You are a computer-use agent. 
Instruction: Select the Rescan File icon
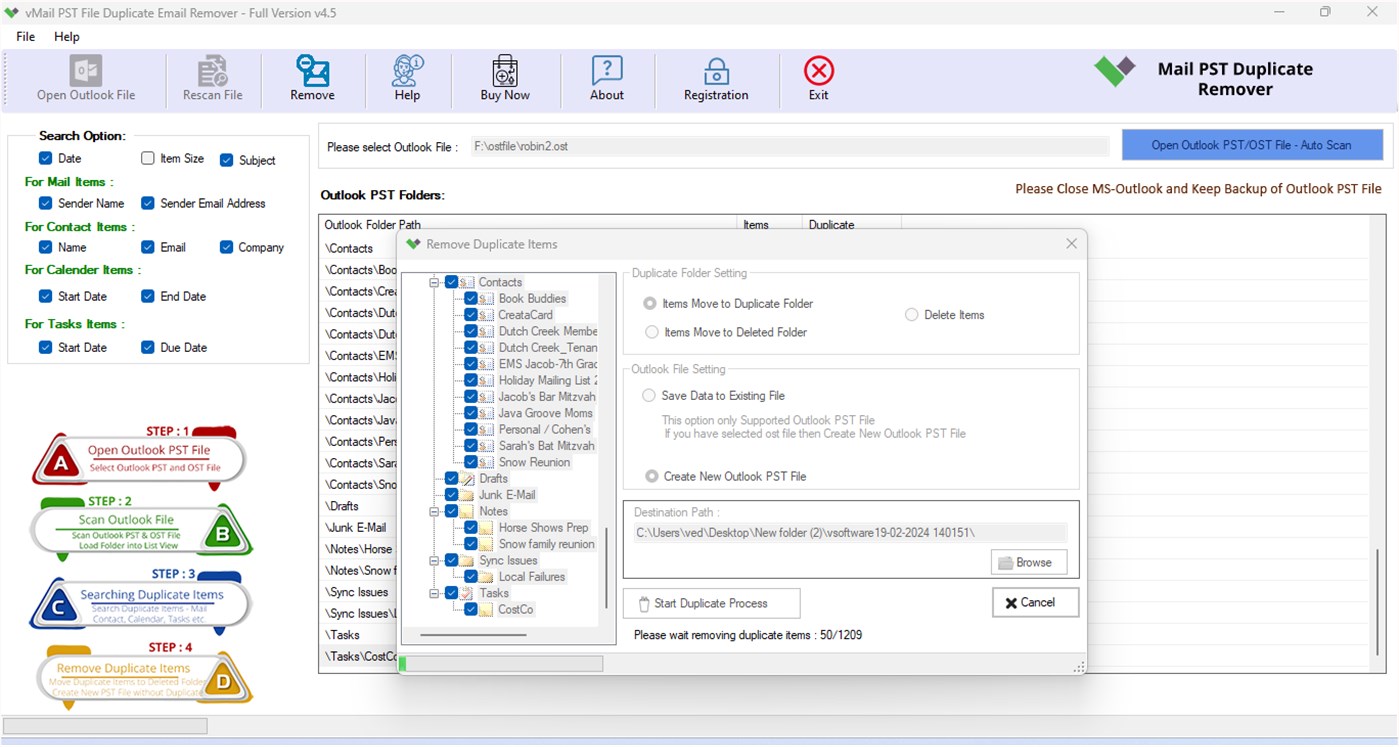pos(212,78)
